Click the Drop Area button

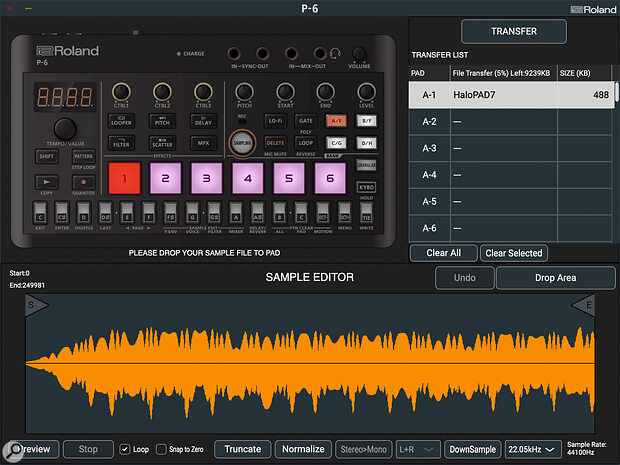[x=556, y=278]
